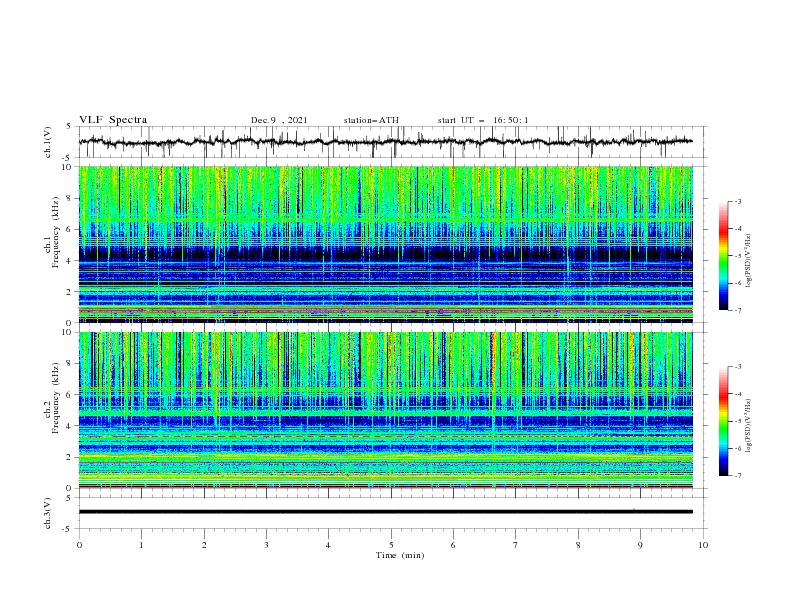Click the ch.1 colorbar '-7' label

(x=738, y=310)
